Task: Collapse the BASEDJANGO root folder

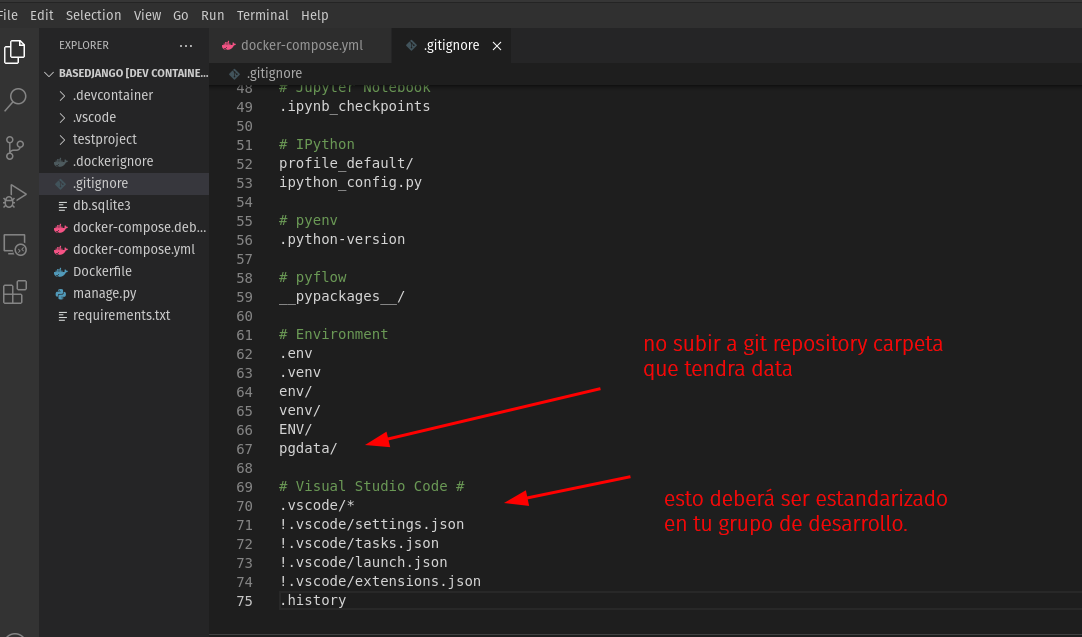Action: (x=48, y=73)
